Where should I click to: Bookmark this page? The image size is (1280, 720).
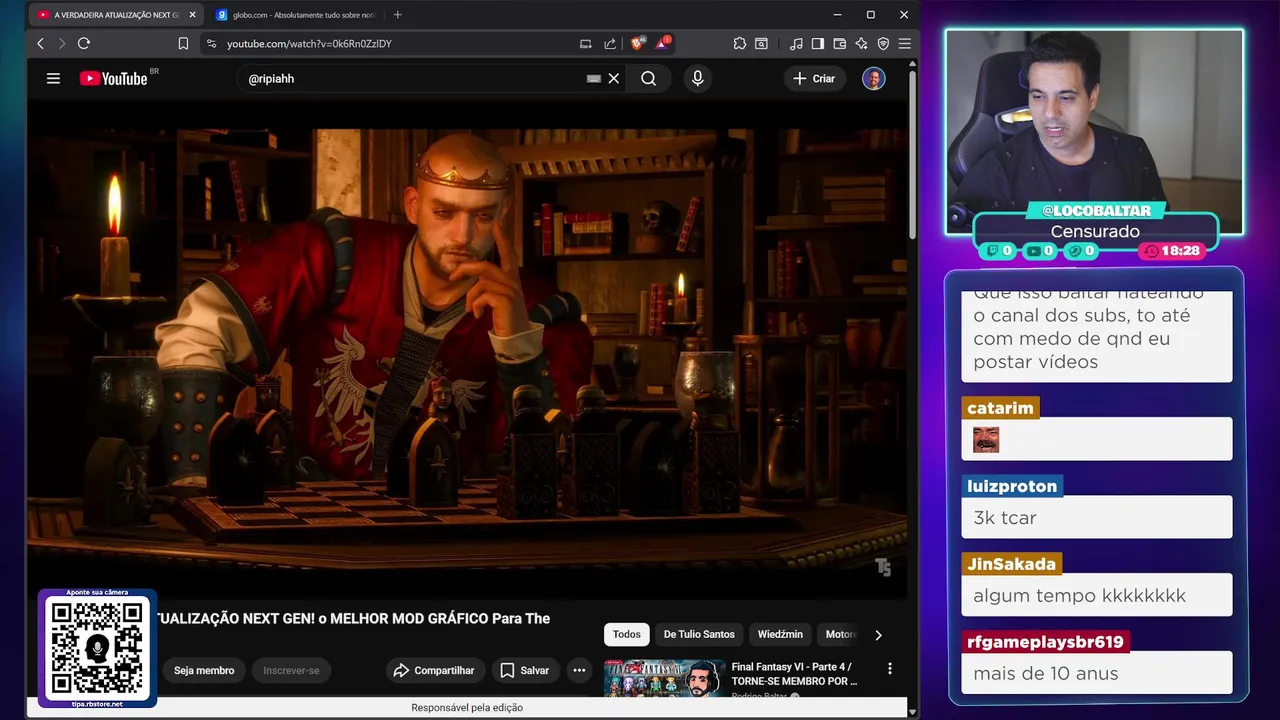(183, 44)
